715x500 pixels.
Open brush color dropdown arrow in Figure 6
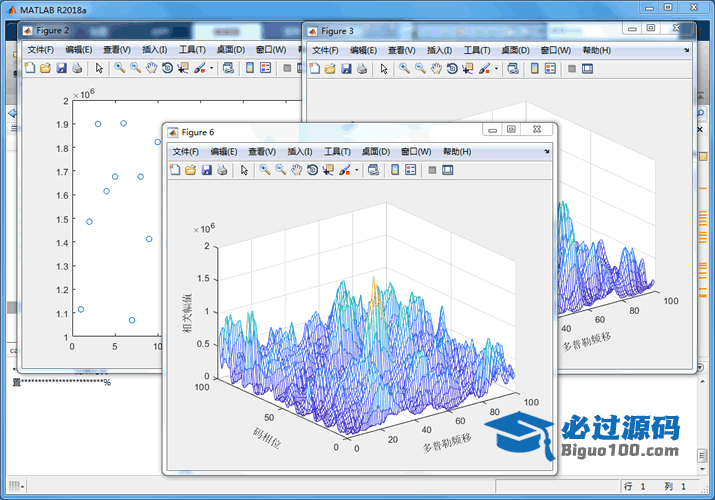tap(357, 170)
